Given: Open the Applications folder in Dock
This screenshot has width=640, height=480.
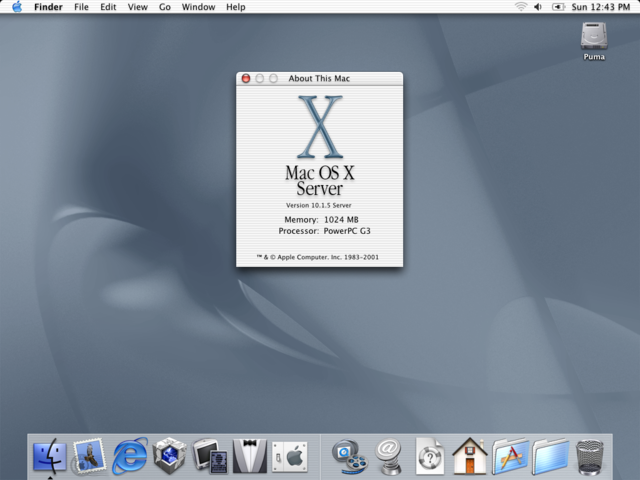Looking at the screenshot, I should point(510,456).
